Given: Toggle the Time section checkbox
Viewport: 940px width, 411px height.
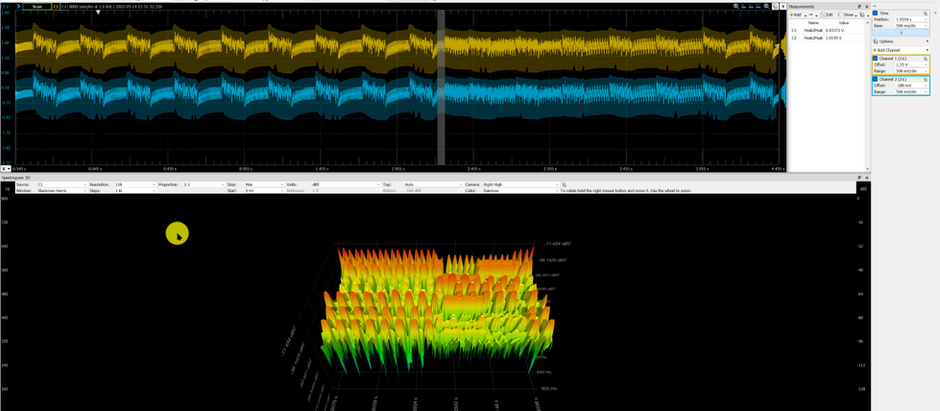Looking at the screenshot, I should 875,13.
